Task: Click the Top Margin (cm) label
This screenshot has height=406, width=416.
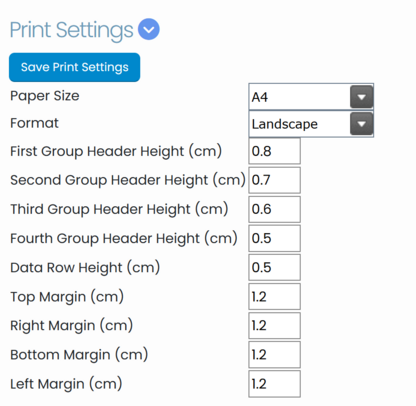Action: click(67, 297)
